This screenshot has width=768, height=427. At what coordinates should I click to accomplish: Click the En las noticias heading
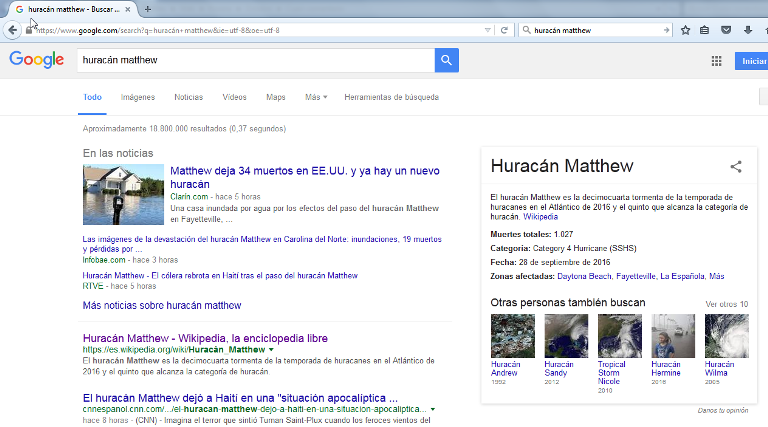pos(118,153)
